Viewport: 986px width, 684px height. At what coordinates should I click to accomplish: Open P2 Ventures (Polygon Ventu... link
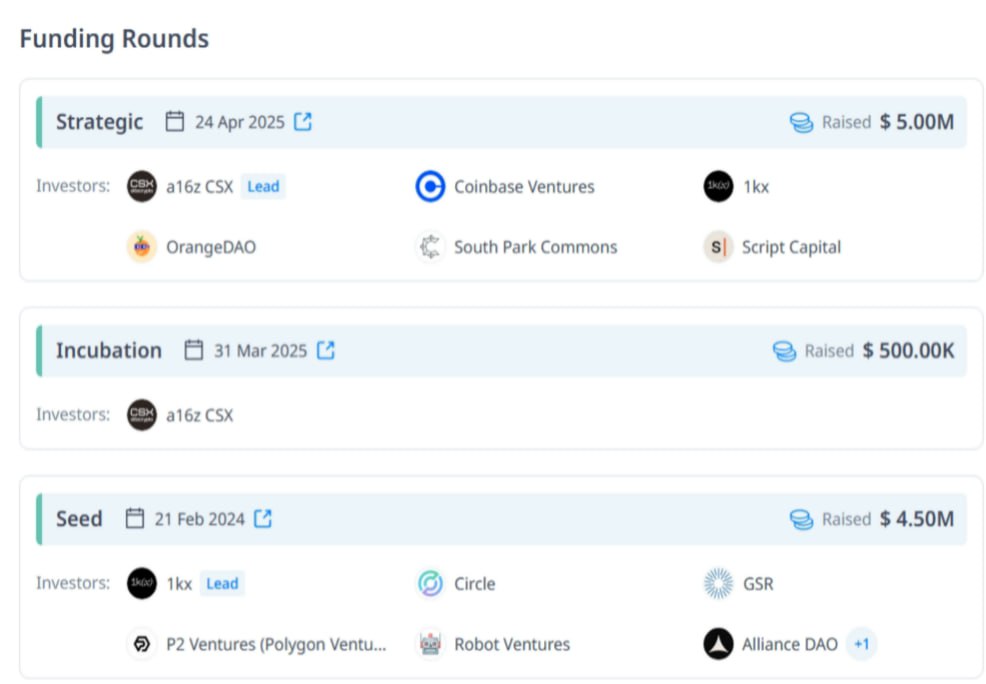[276, 644]
